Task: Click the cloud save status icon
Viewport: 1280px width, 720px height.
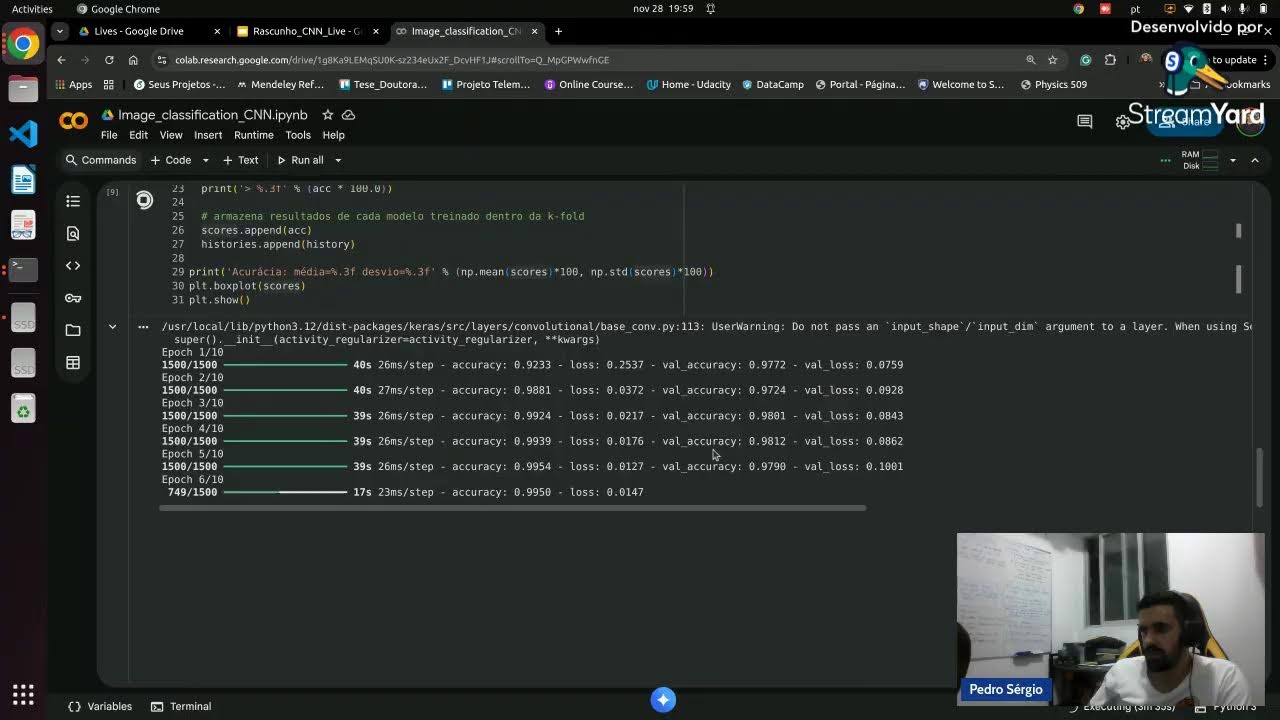Action: pyautogui.click(x=348, y=115)
